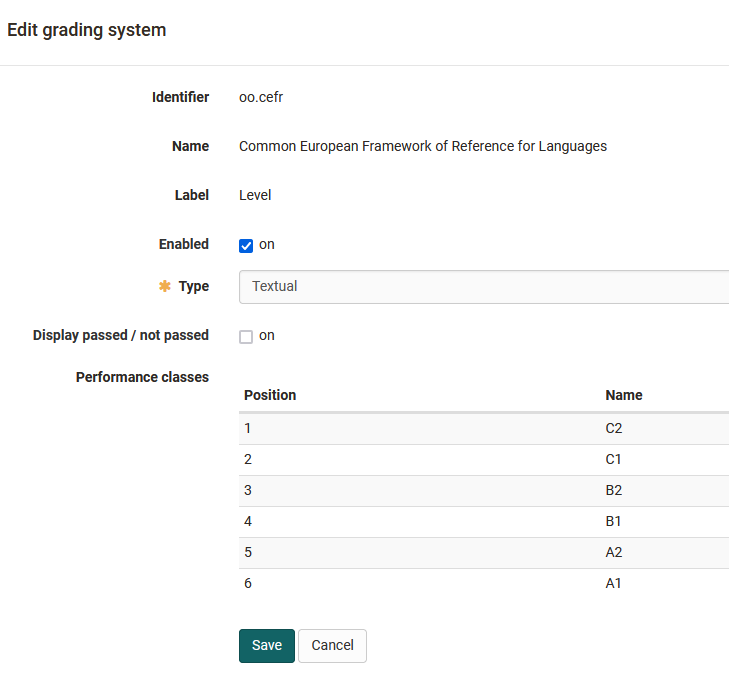The width and height of the screenshot is (729, 677).
Task: Uncheck the Enabled checkbox
Action: tap(246, 246)
